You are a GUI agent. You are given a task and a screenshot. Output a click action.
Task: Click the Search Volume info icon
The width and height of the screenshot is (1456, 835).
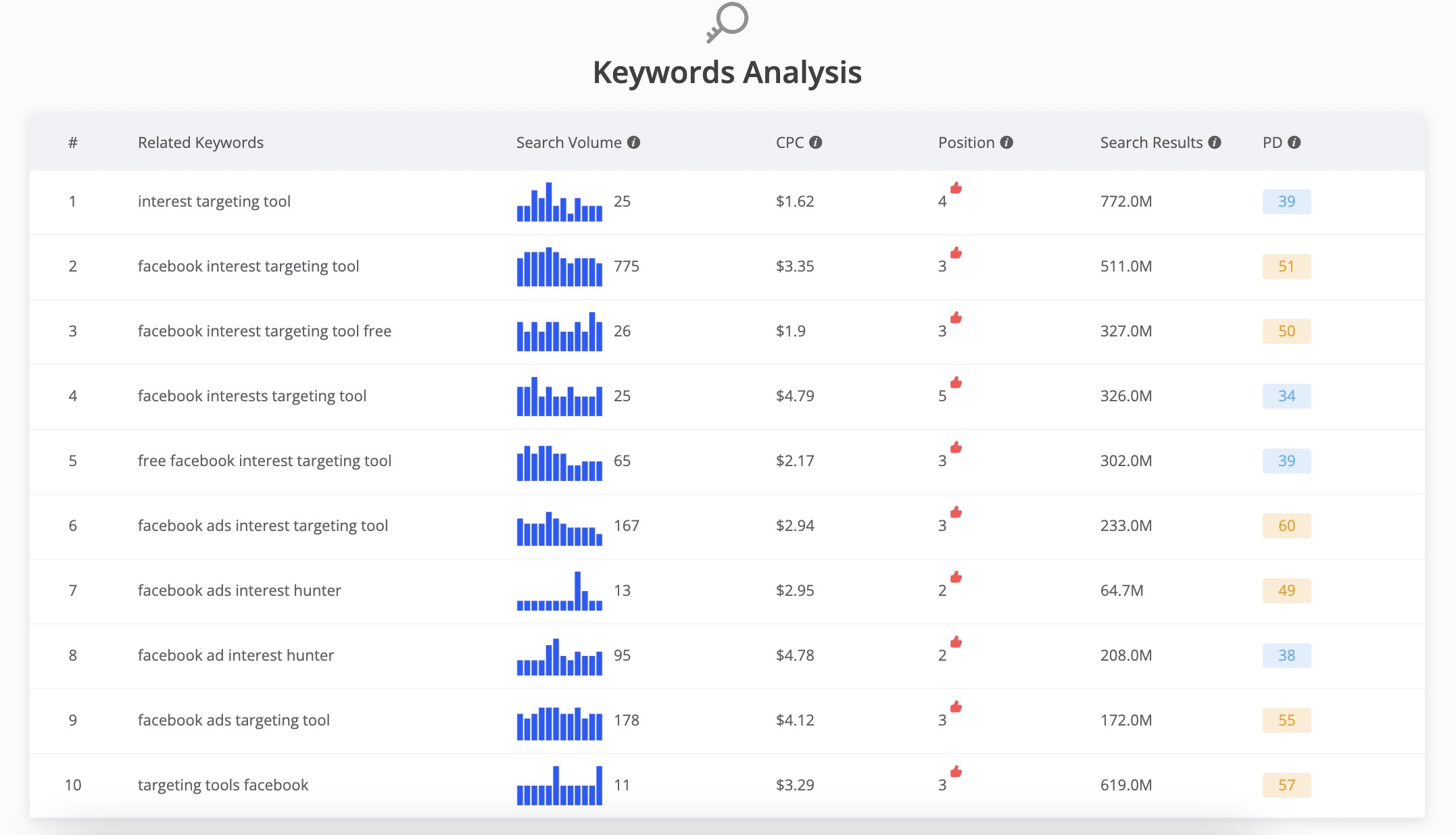pos(633,143)
